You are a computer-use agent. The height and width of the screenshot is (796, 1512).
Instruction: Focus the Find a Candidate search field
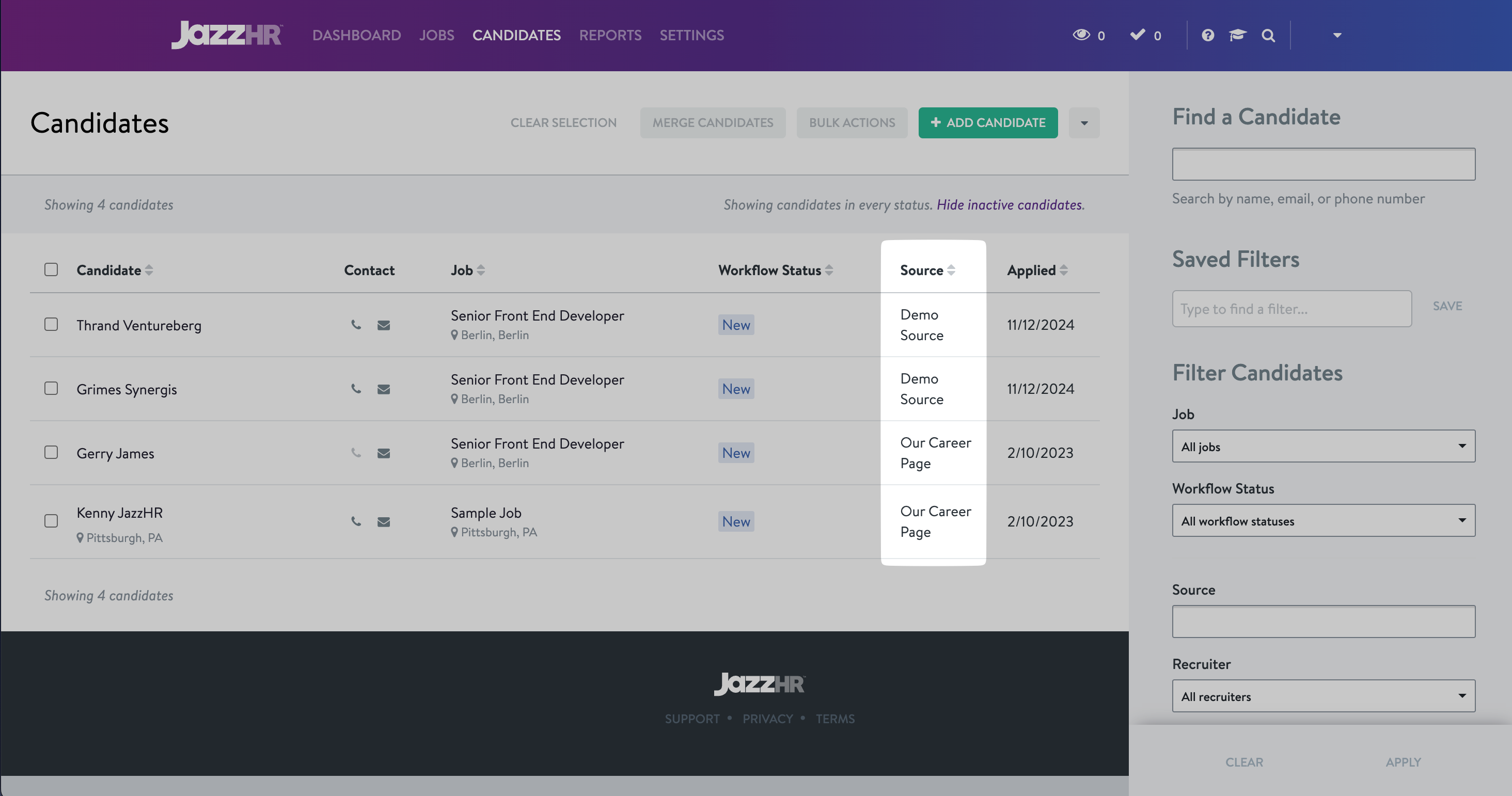coord(1324,164)
